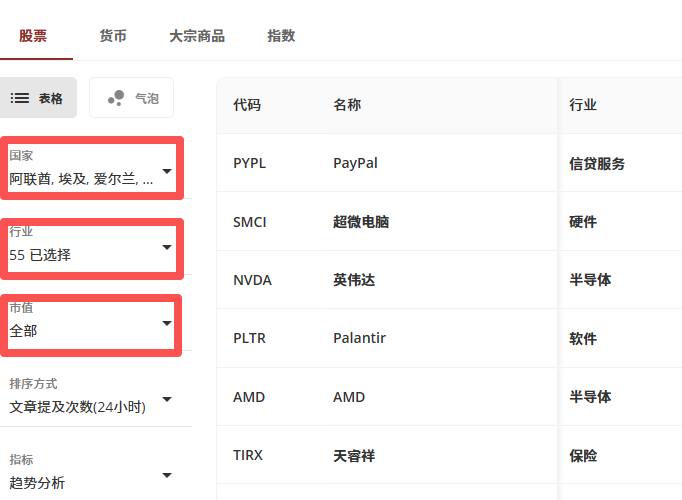
Task: Expand the 指标 趋势分析 dropdown
Action: pos(92,474)
